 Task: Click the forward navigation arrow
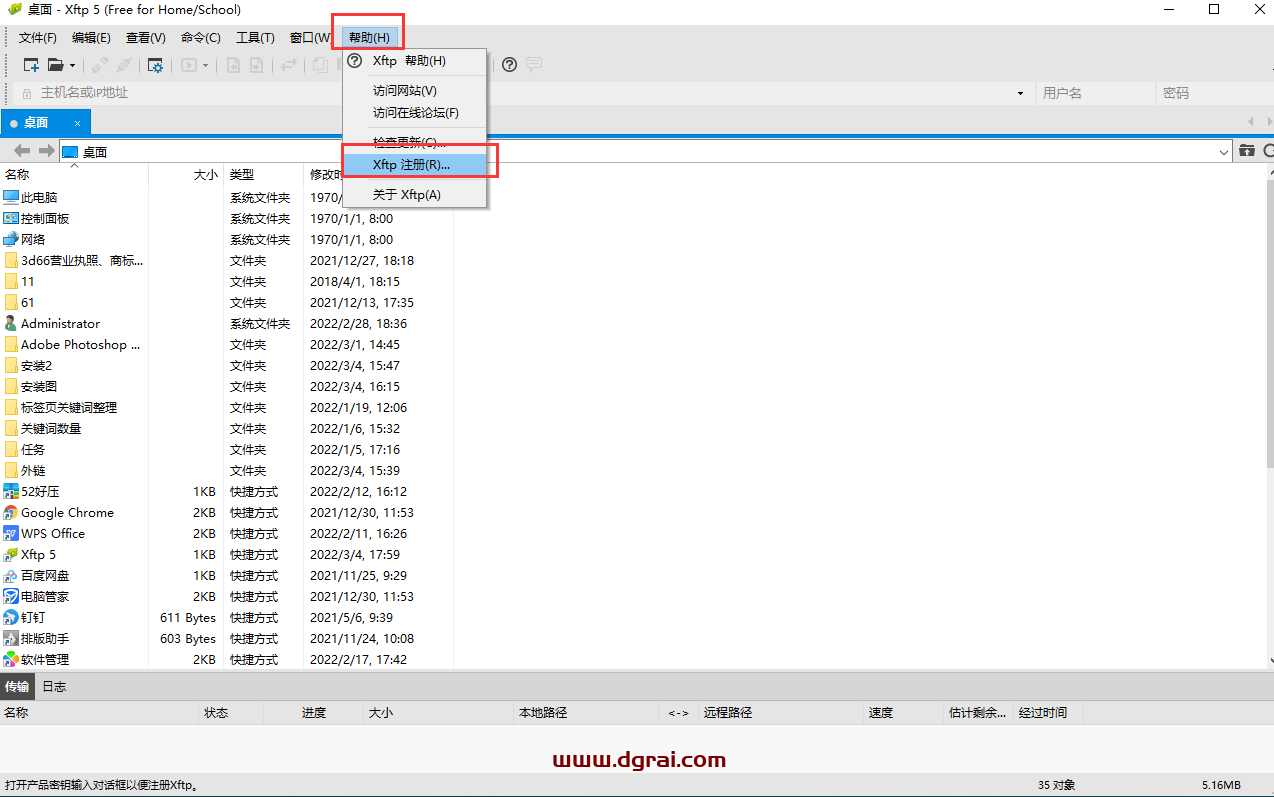[x=46, y=151]
